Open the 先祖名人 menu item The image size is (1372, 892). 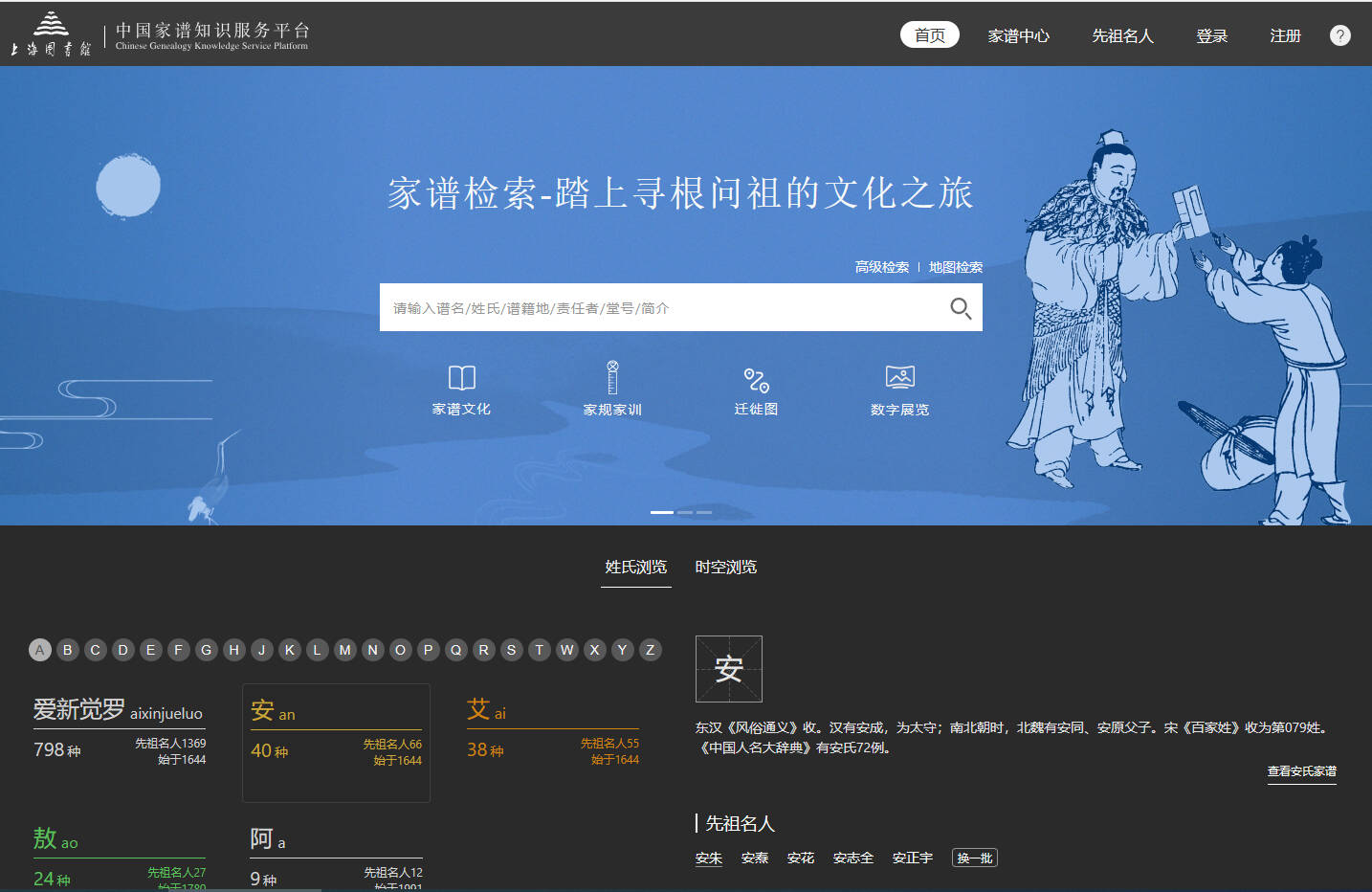1122,35
